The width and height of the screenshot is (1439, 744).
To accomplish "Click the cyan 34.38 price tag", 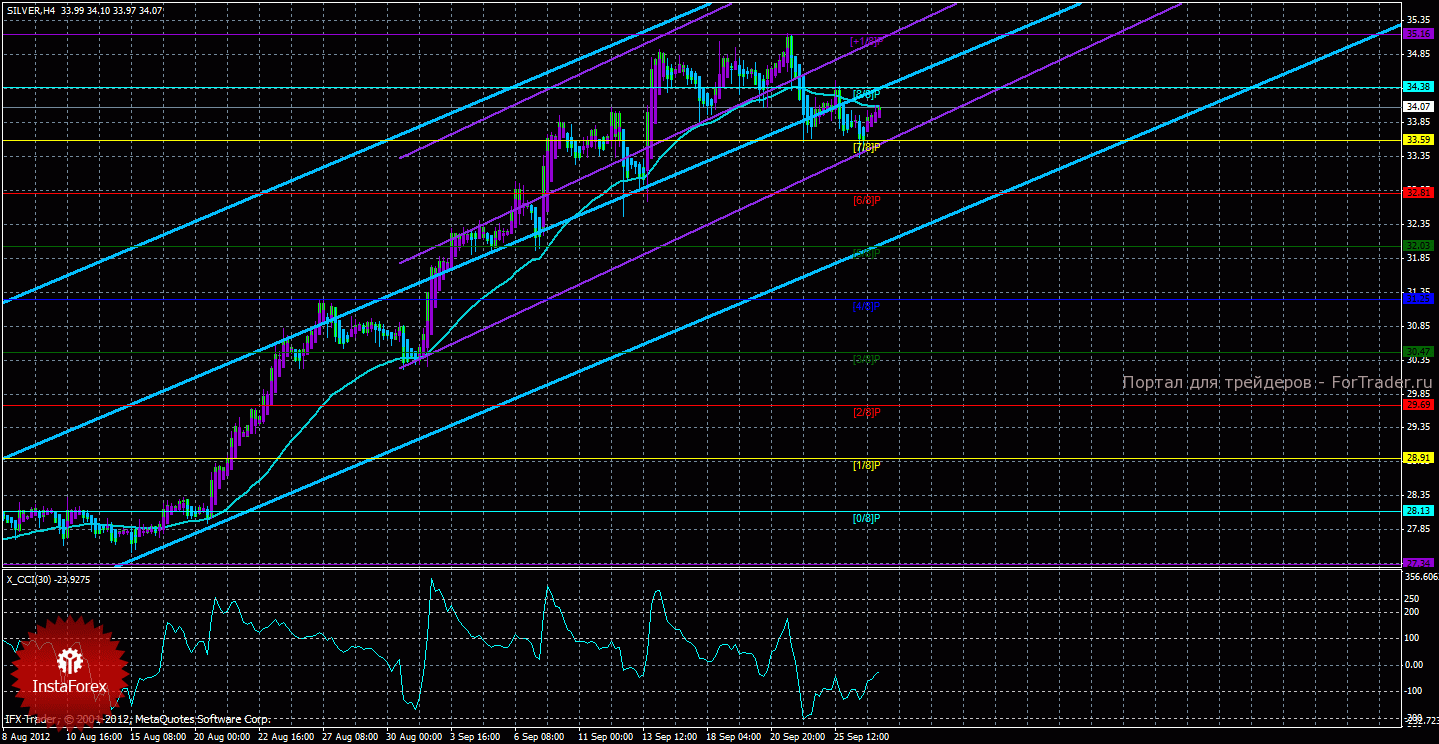I will point(1418,87).
